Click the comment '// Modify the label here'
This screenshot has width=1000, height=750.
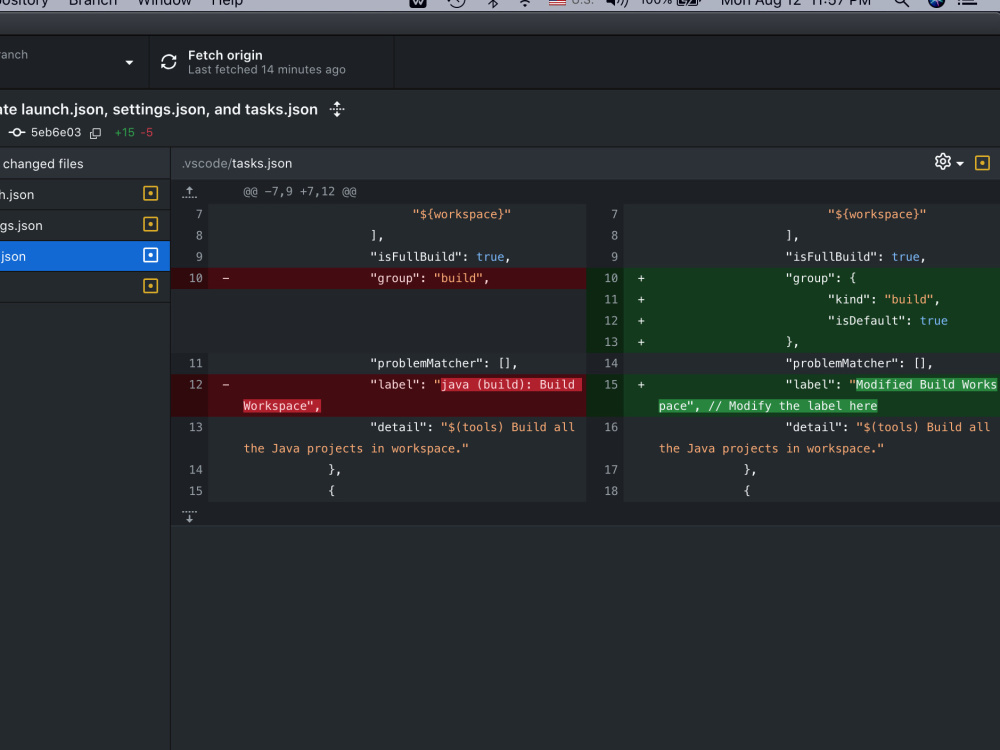click(793, 406)
